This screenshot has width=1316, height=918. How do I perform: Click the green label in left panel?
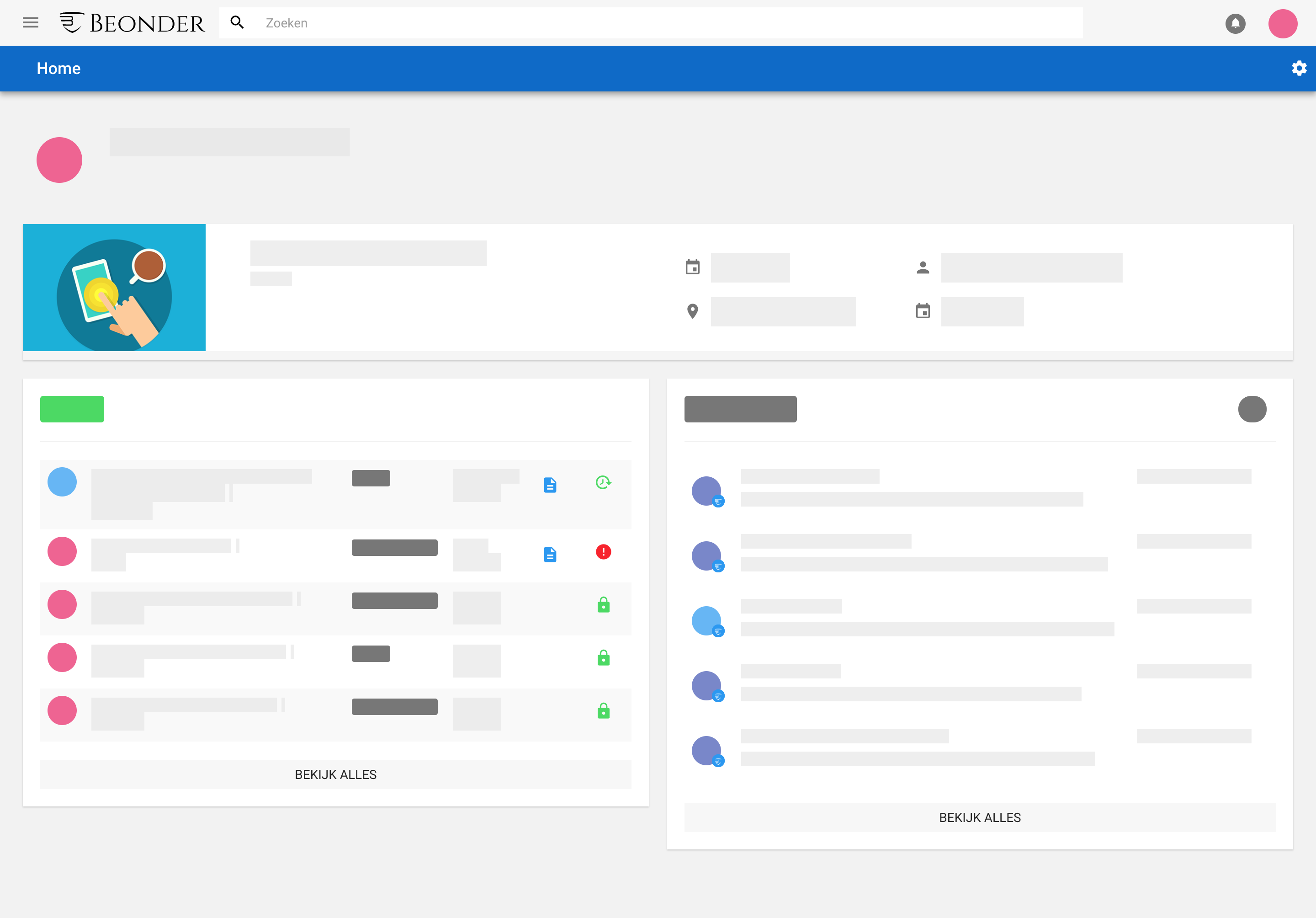pyautogui.click(x=72, y=409)
